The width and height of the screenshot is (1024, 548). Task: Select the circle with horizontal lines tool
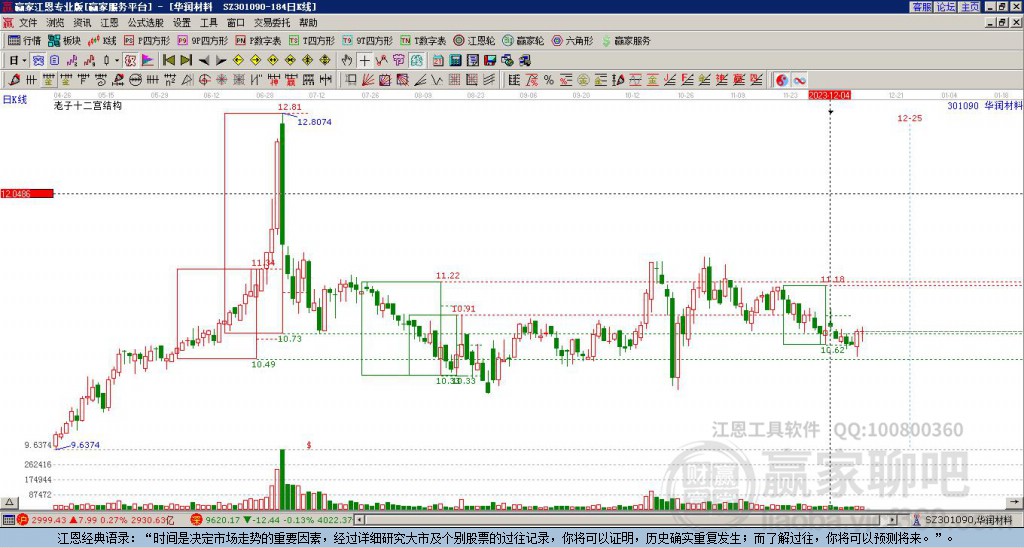coord(135,80)
